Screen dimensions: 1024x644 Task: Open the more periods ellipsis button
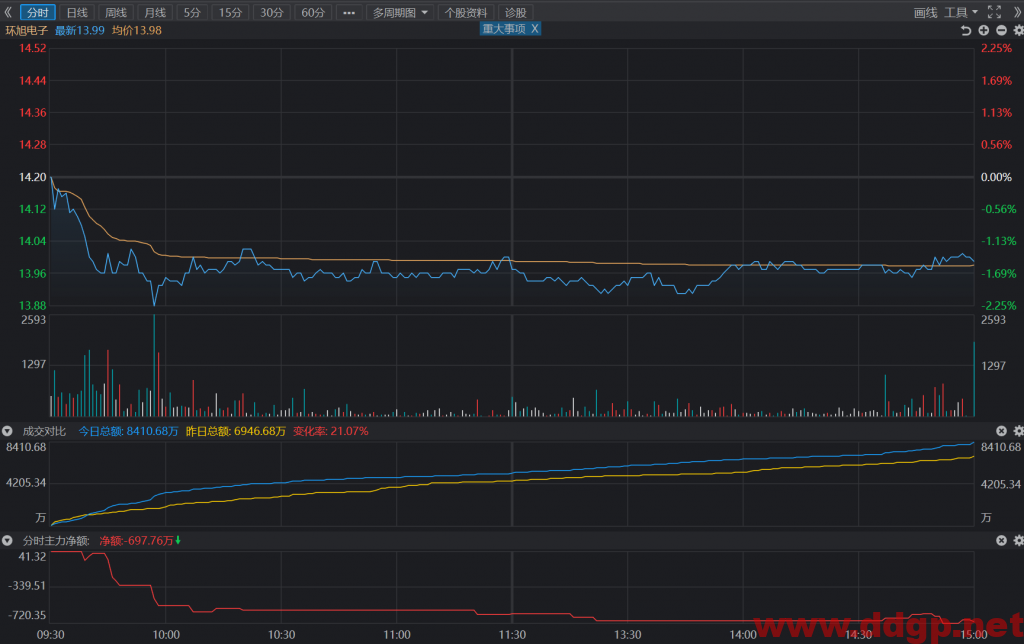click(349, 12)
